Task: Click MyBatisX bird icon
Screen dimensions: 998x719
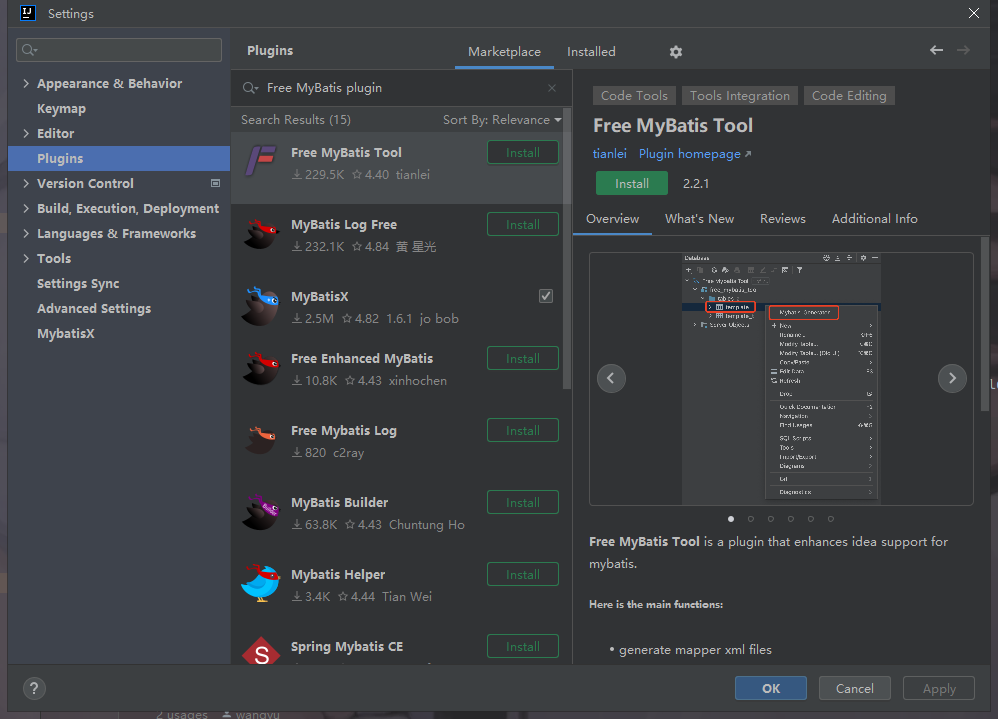Action: click(260, 306)
